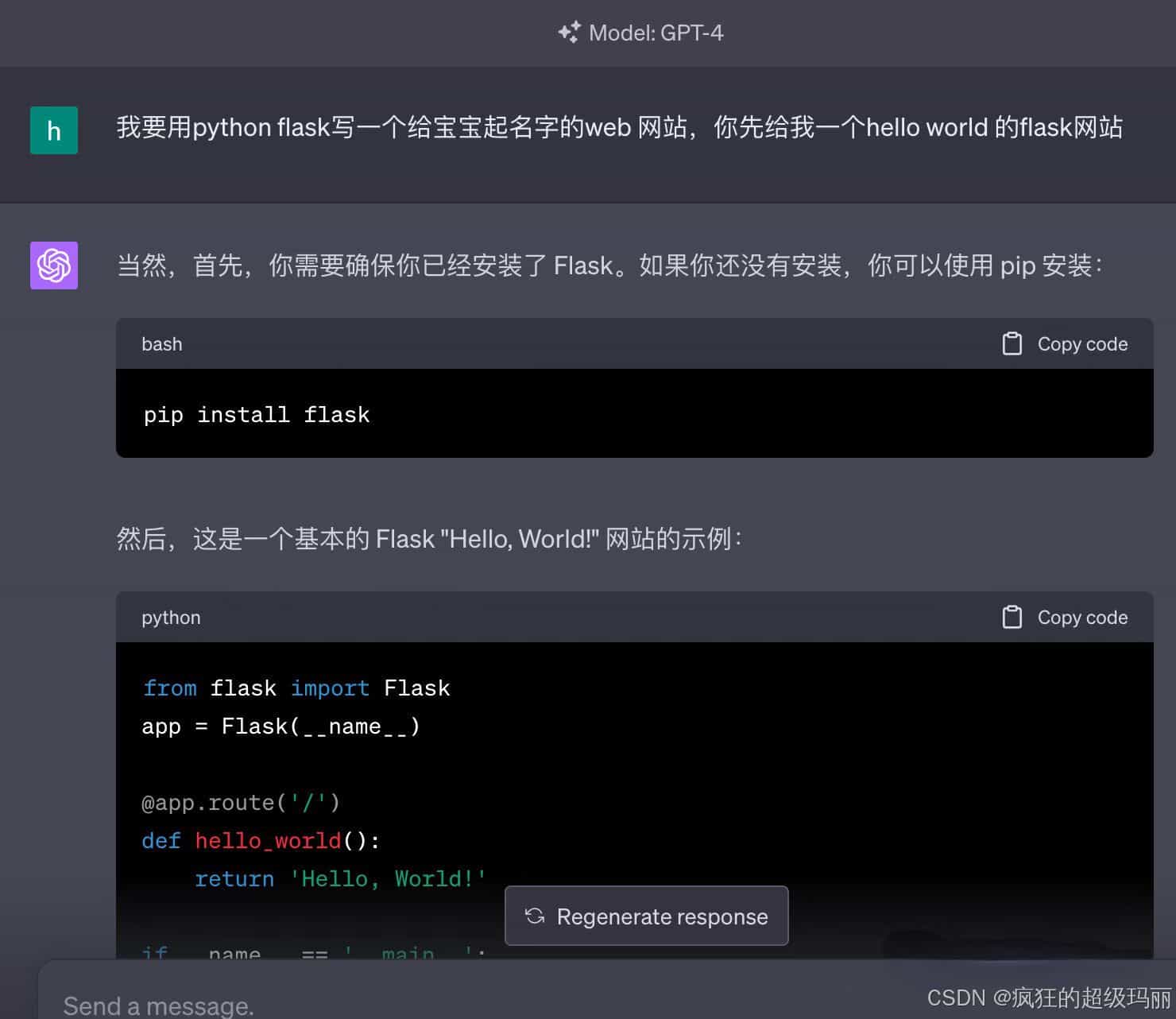Click the hello_world function name in code
The image size is (1176, 1019).
click(x=269, y=840)
